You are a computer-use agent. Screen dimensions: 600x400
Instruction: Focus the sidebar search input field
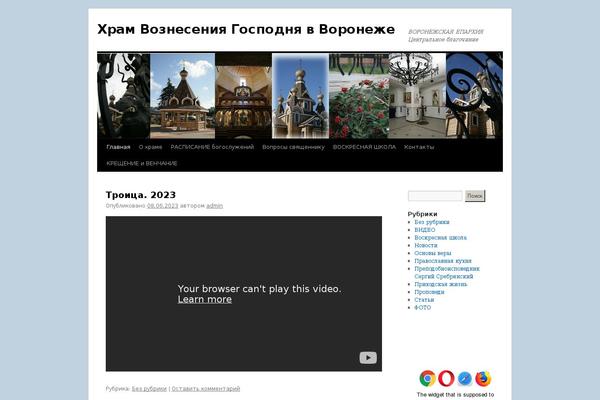435,196
